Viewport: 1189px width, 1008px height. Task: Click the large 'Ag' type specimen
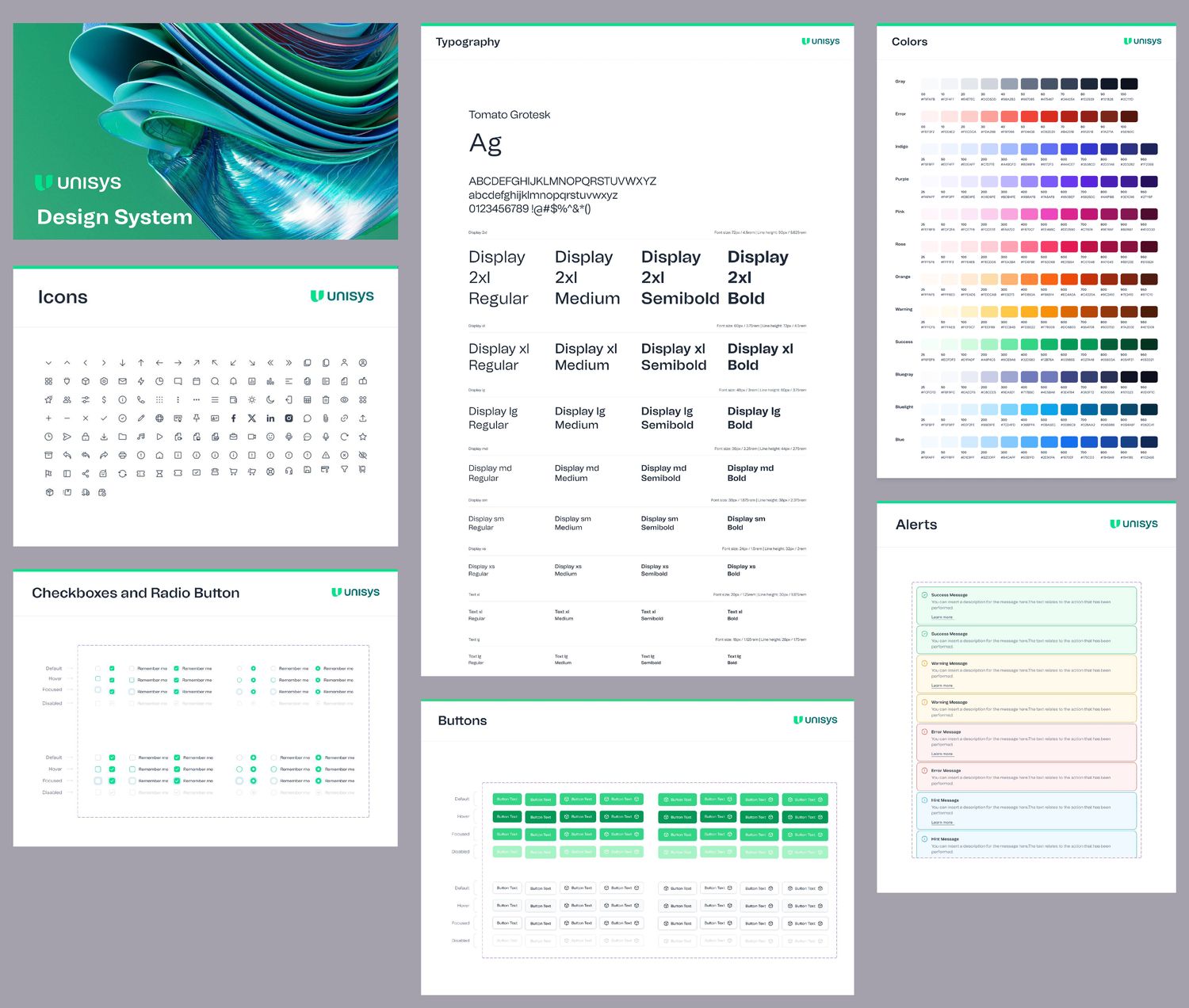tap(485, 143)
